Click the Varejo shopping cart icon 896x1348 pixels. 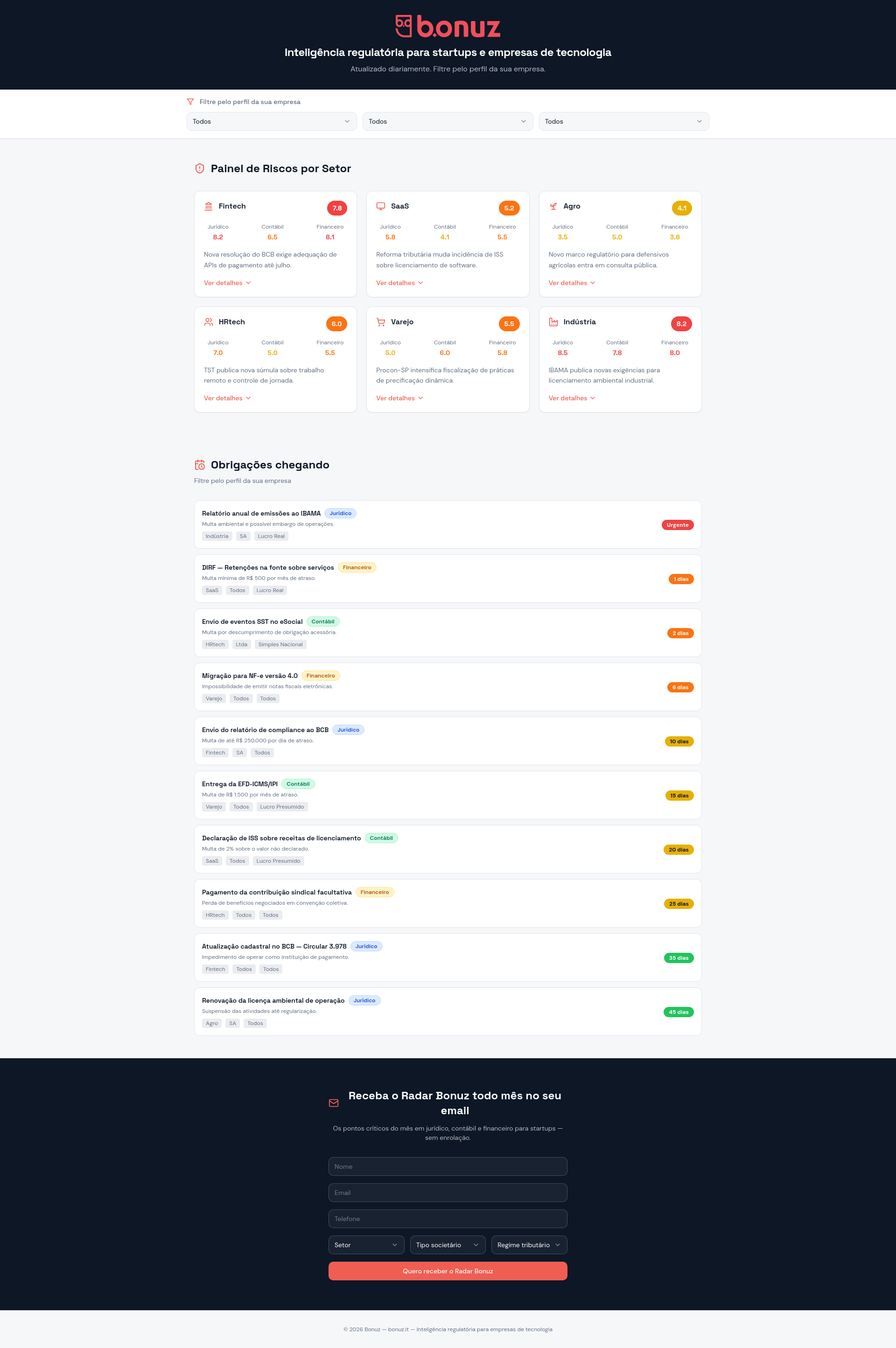tap(381, 322)
